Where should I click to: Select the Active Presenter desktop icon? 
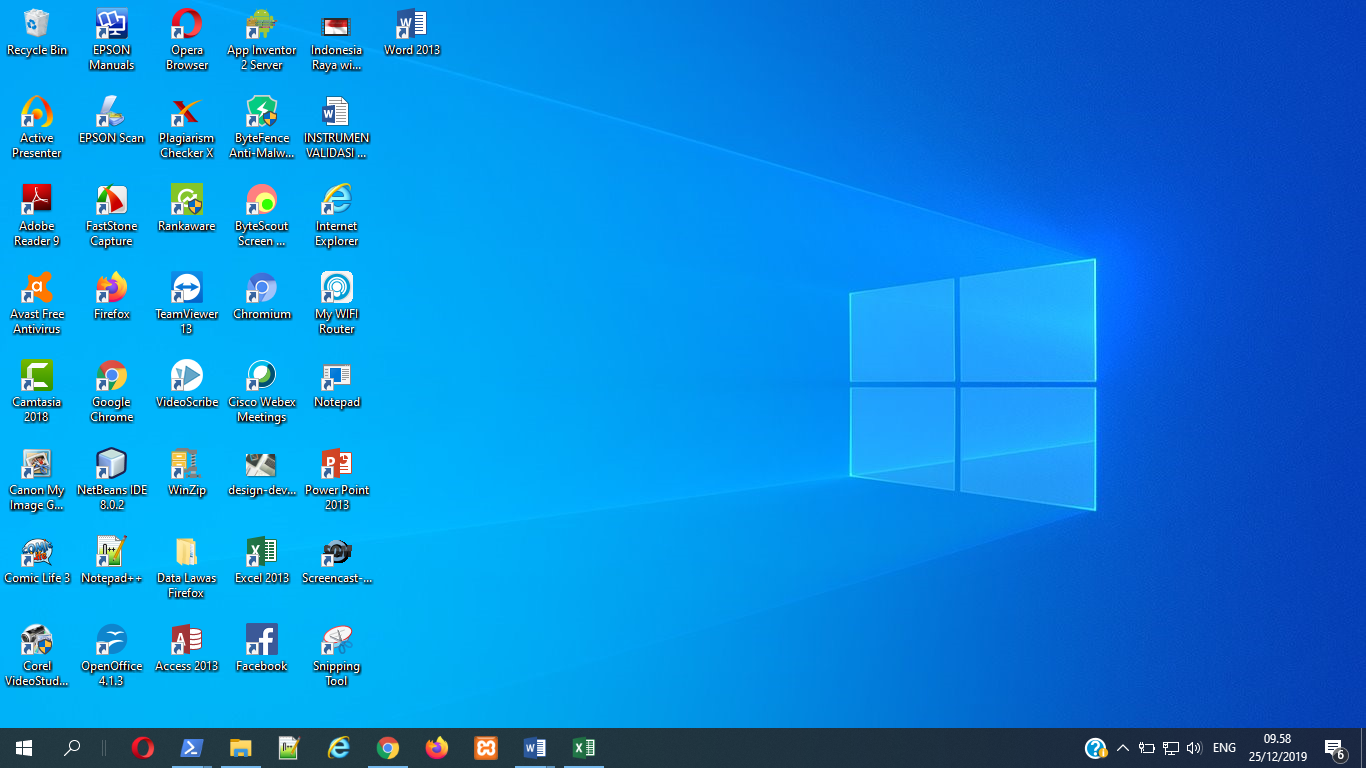[x=37, y=127]
